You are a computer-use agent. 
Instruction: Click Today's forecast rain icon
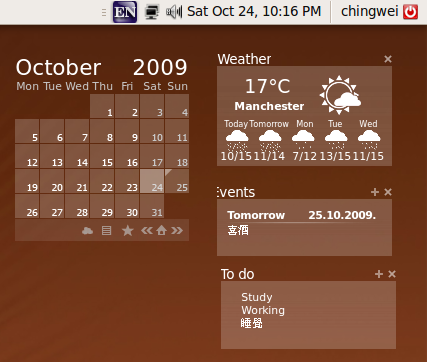click(237, 140)
